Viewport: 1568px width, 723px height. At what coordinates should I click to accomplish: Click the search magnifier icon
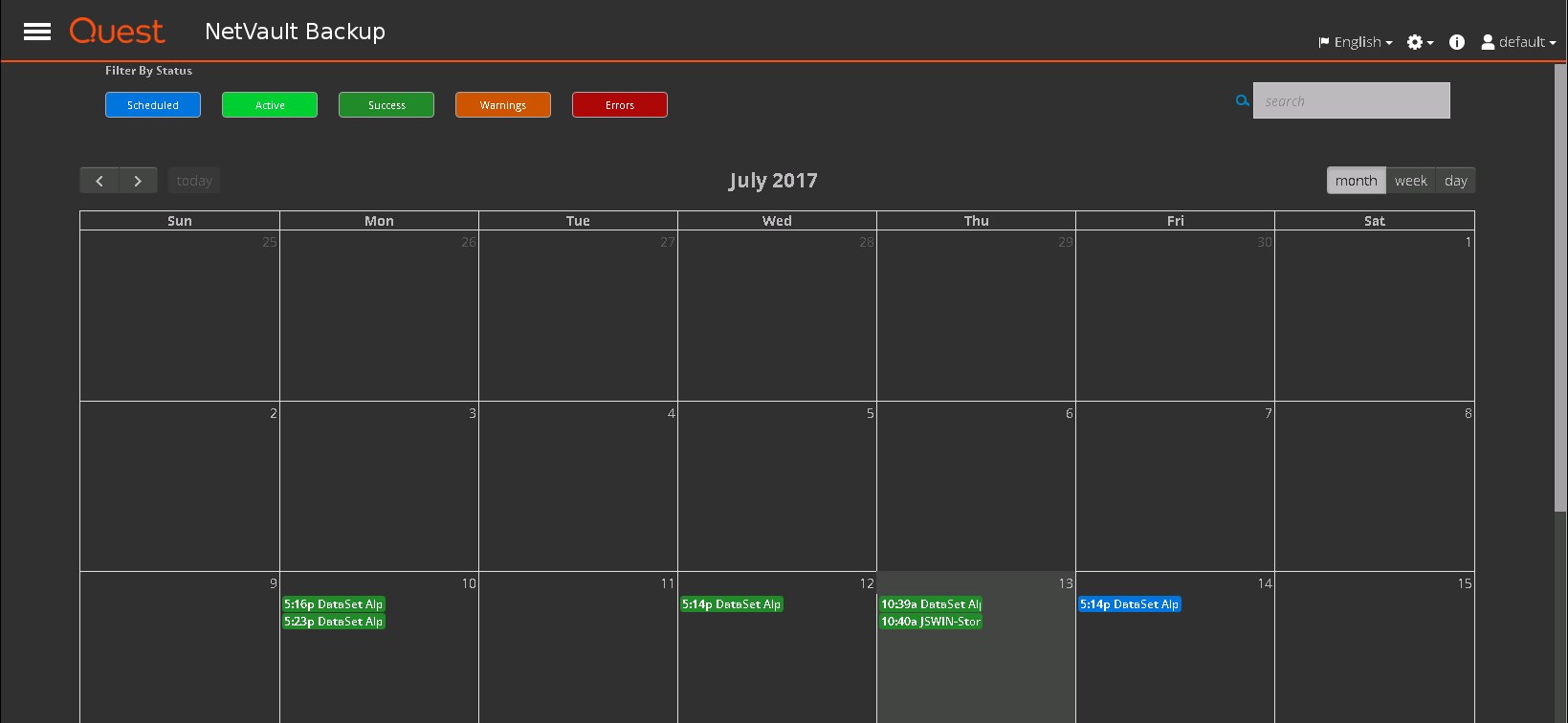pos(1242,100)
